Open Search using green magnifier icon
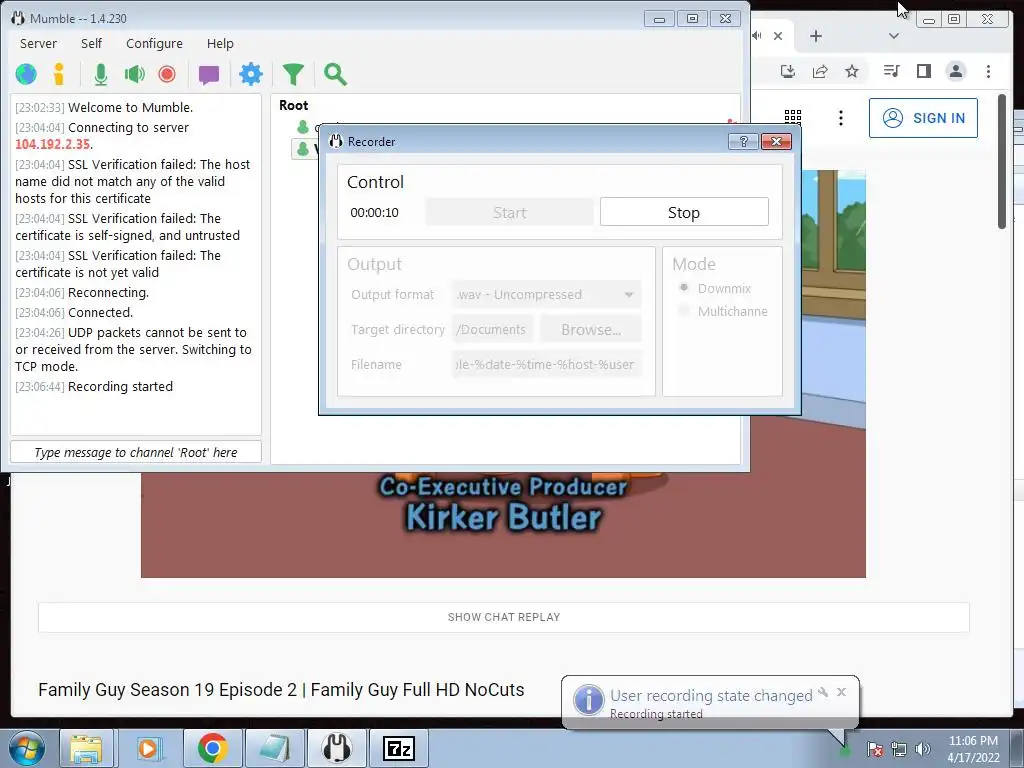The image size is (1024, 768). coord(335,74)
